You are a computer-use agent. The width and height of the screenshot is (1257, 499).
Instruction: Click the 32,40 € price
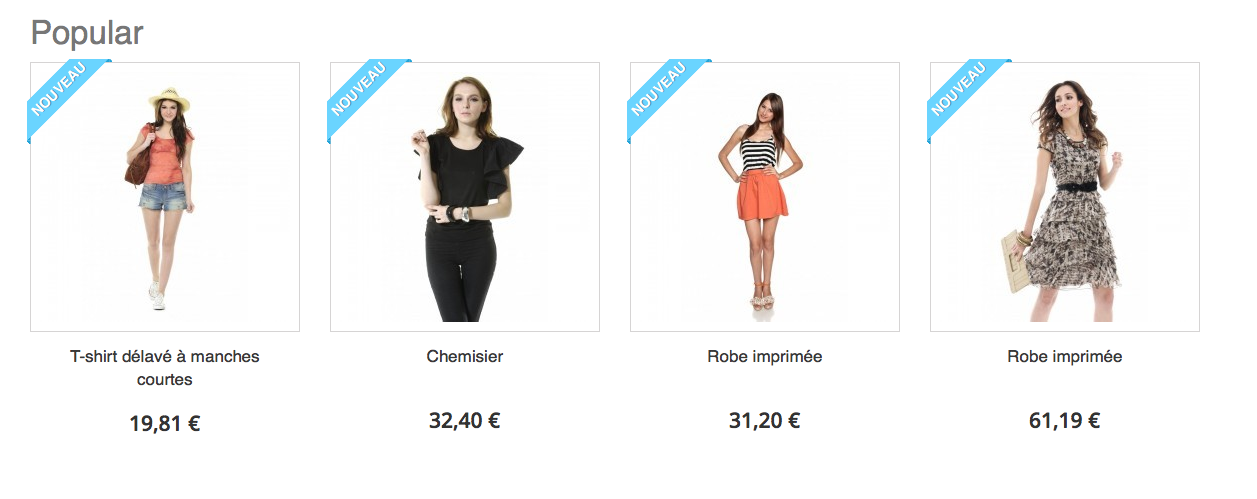click(x=465, y=421)
